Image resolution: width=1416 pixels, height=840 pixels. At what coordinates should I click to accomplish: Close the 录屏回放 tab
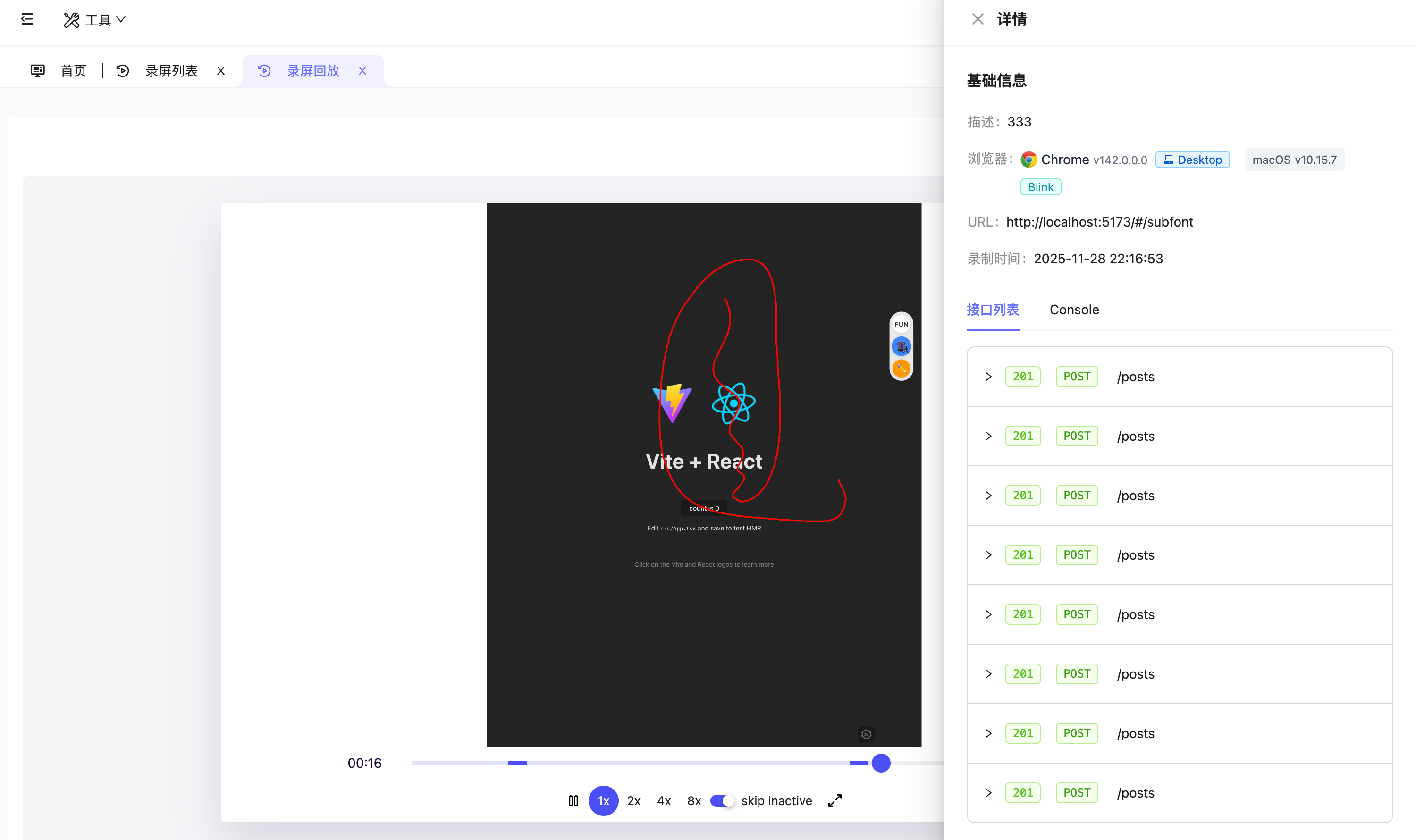click(362, 71)
